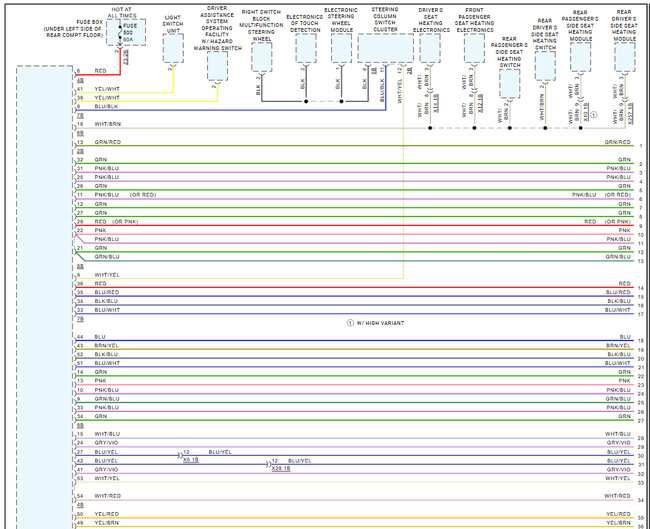Select the Electronics of Touch Detection component
The height and width of the screenshot is (529, 650).
click(306, 48)
